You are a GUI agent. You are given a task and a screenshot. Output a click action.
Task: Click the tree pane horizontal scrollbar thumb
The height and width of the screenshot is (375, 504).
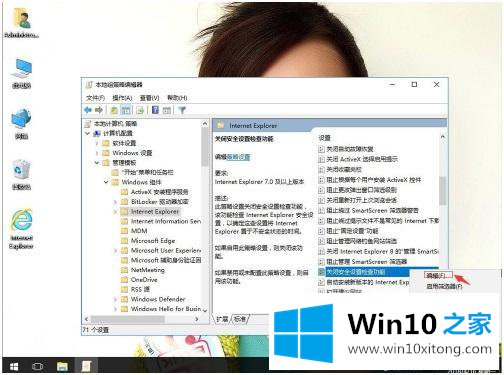pyautogui.click(x=128, y=319)
